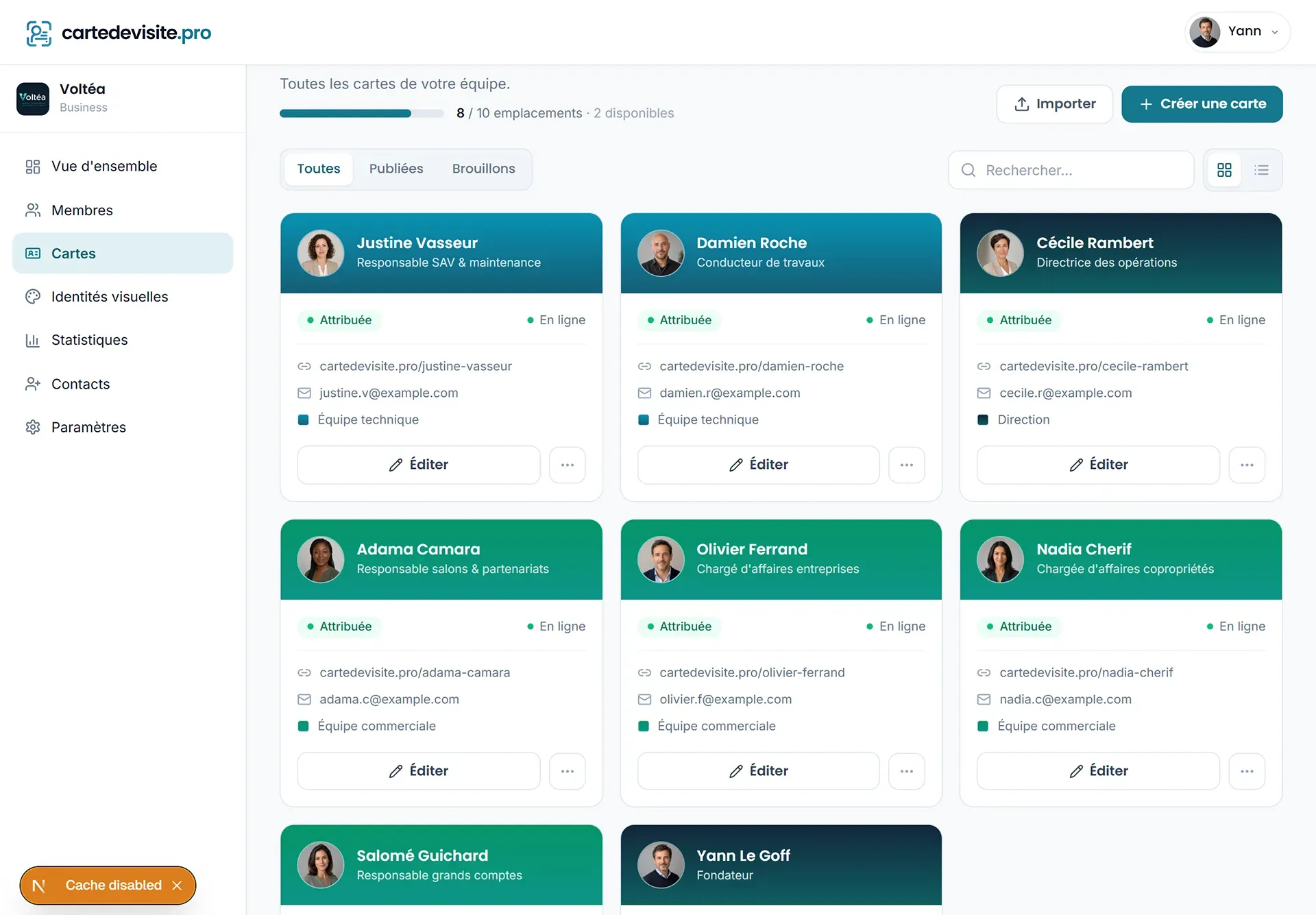Select the Toutes filter tab
The width and height of the screenshot is (1316, 915).
pos(319,169)
